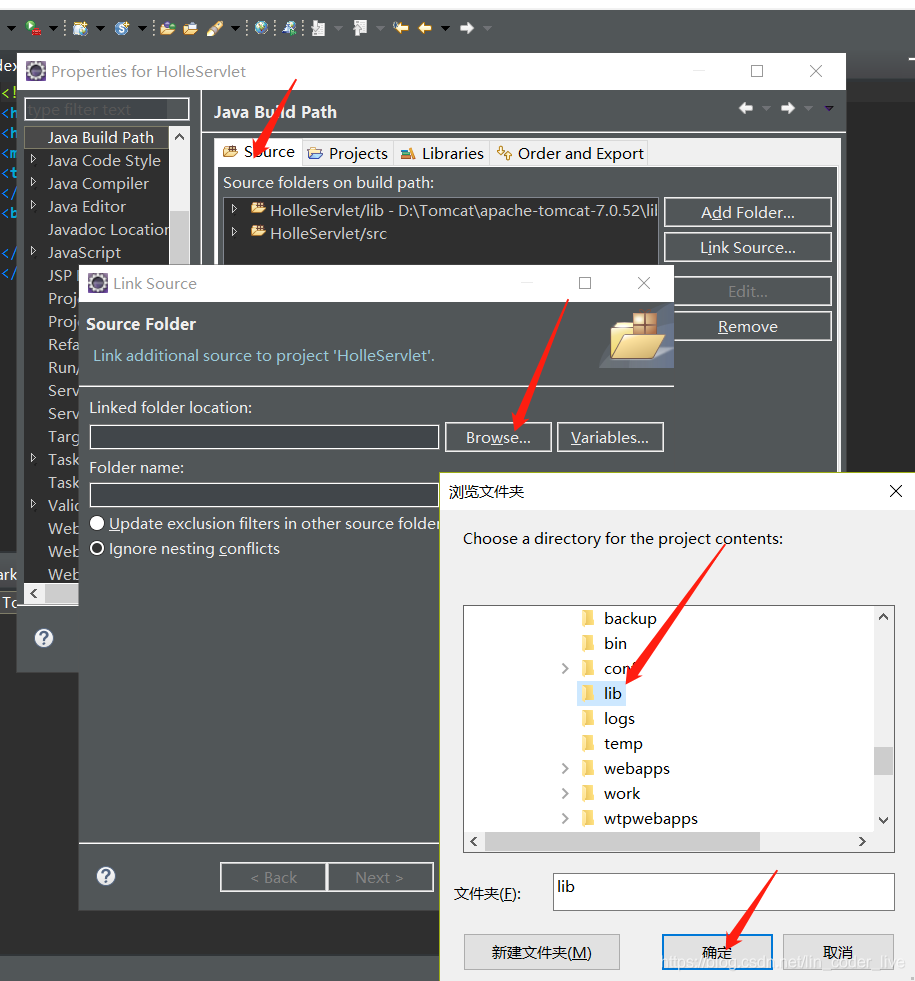915x981 pixels.
Task: Select 'Update exclusion filters in other source folders' radio
Action: [x=97, y=523]
